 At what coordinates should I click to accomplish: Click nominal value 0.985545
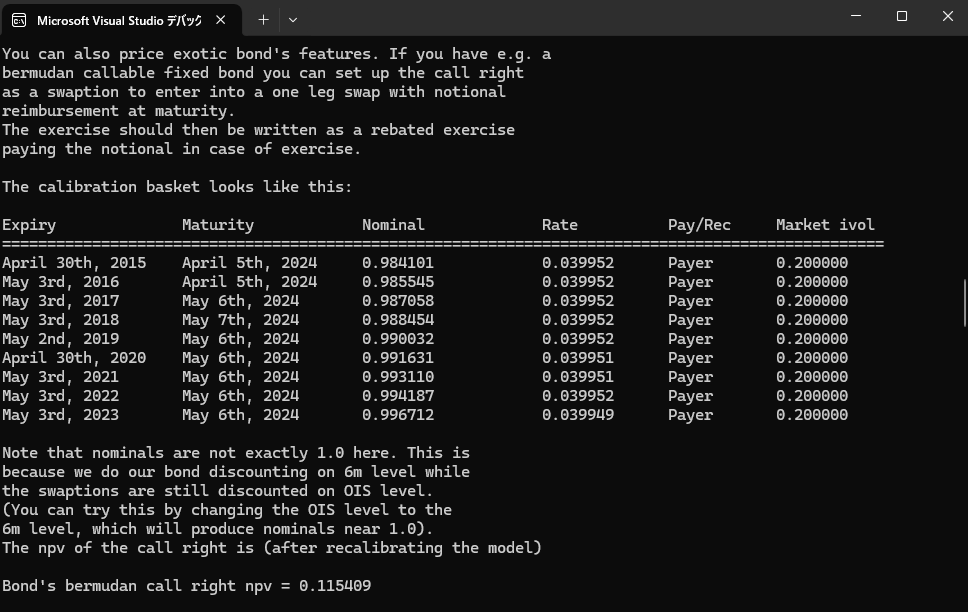click(x=398, y=282)
